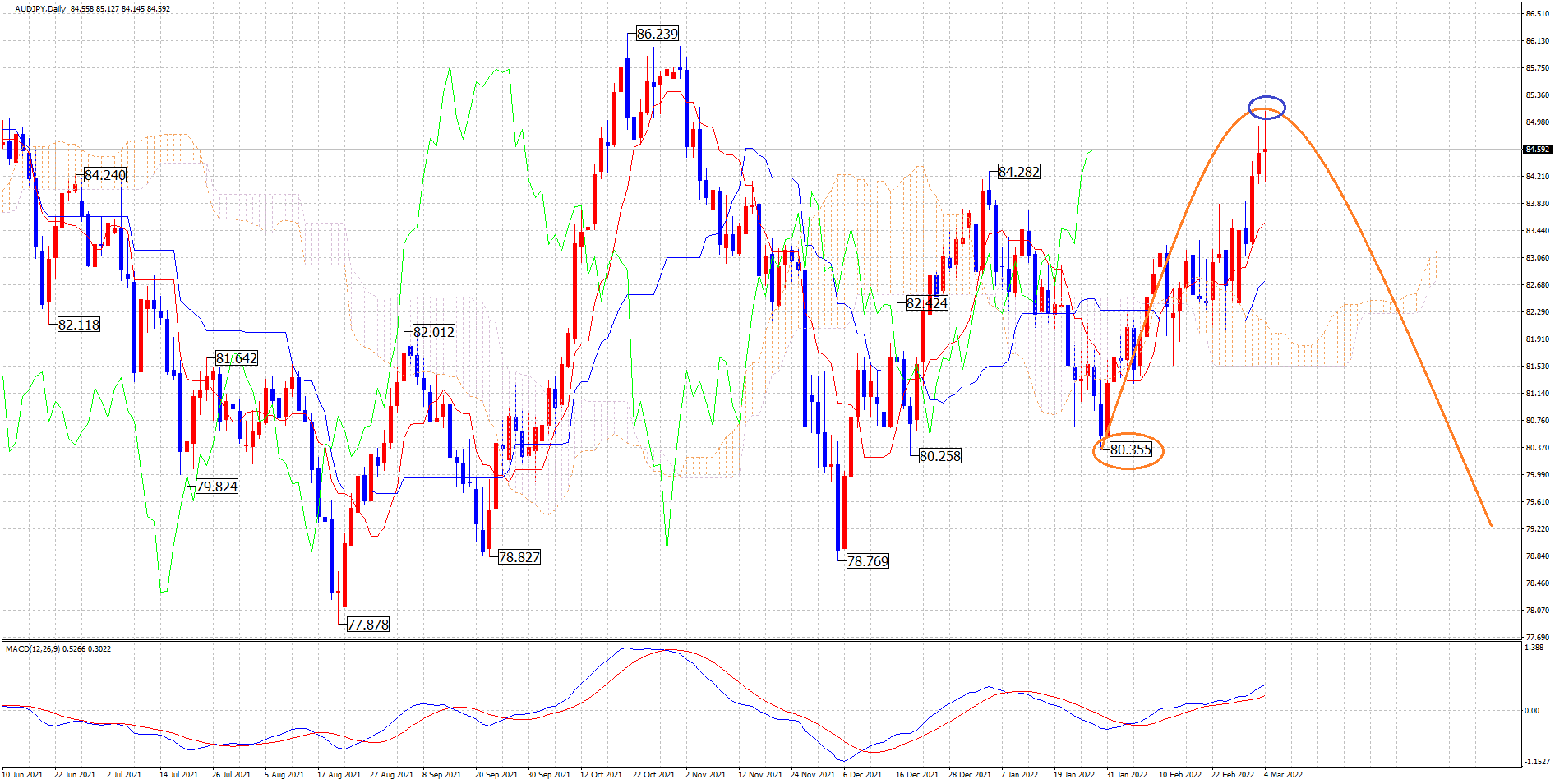Click the 78.769 price label
1555x784 pixels.
click(867, 561)
